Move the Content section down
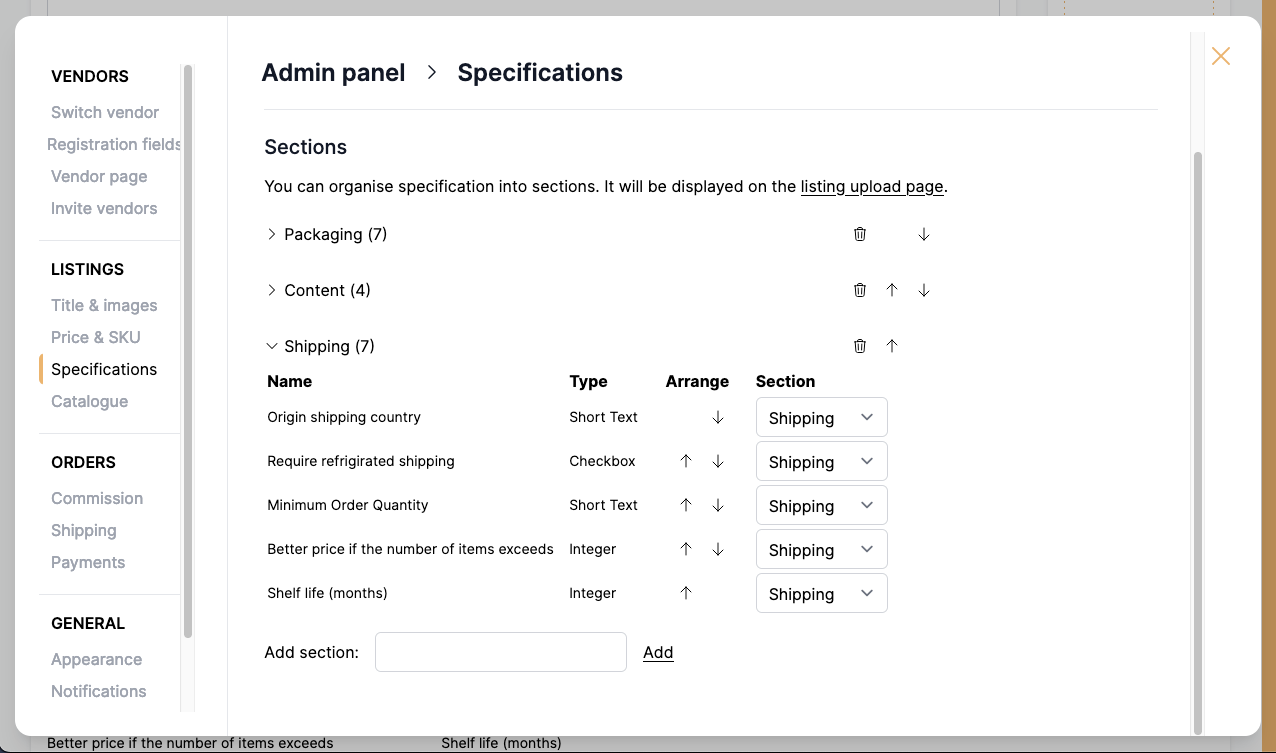The image size is (1276, 753). click(923, 289)
